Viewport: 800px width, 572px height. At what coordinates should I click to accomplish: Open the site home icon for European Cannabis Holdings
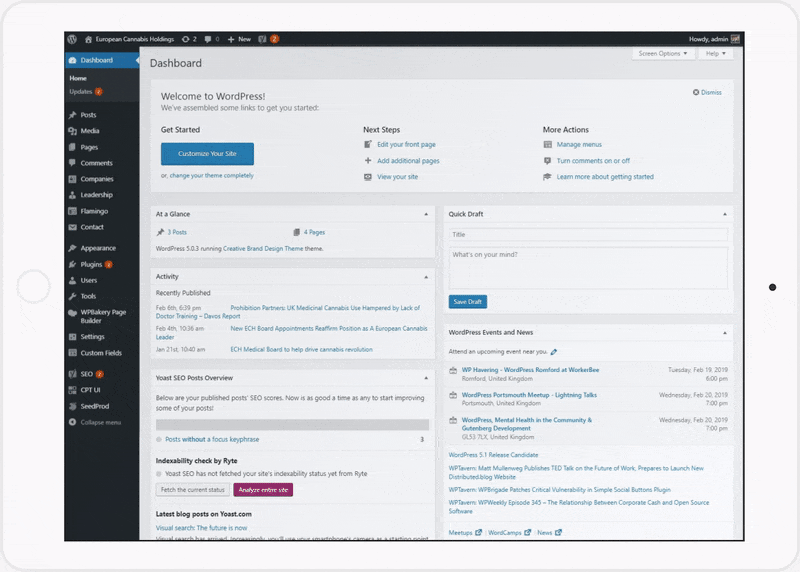point(88,39)
